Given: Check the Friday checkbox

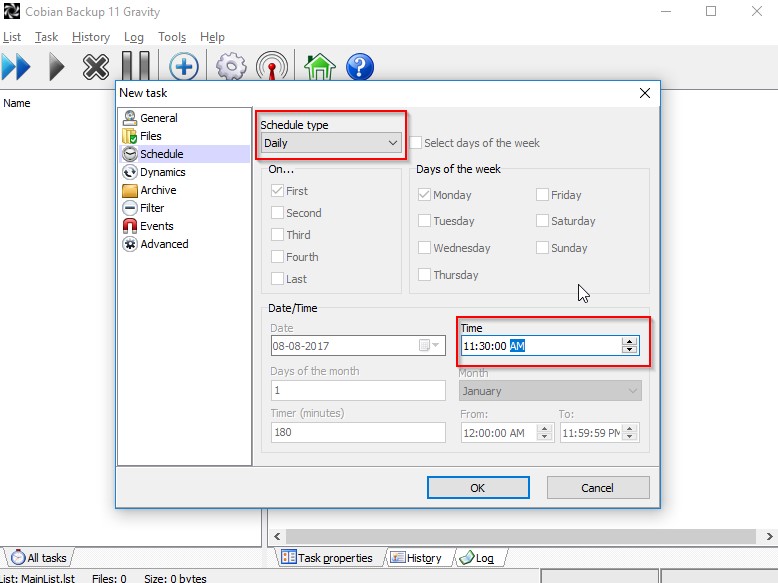Looking at the screenshot, I should [x=542, y=195].
